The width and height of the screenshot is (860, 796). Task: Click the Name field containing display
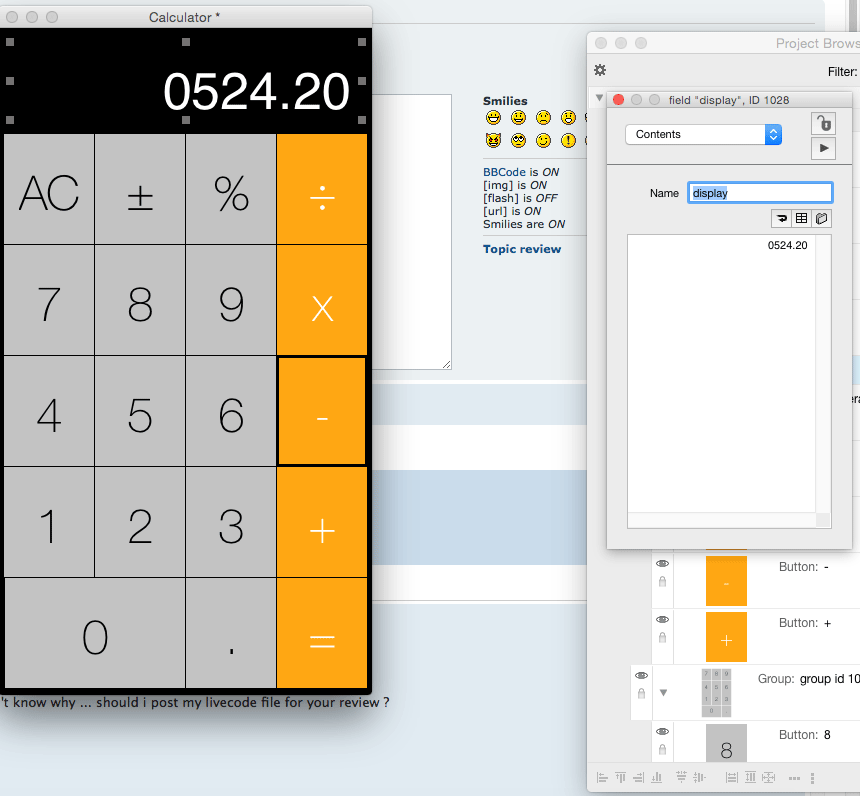click(x=760, y=193)
